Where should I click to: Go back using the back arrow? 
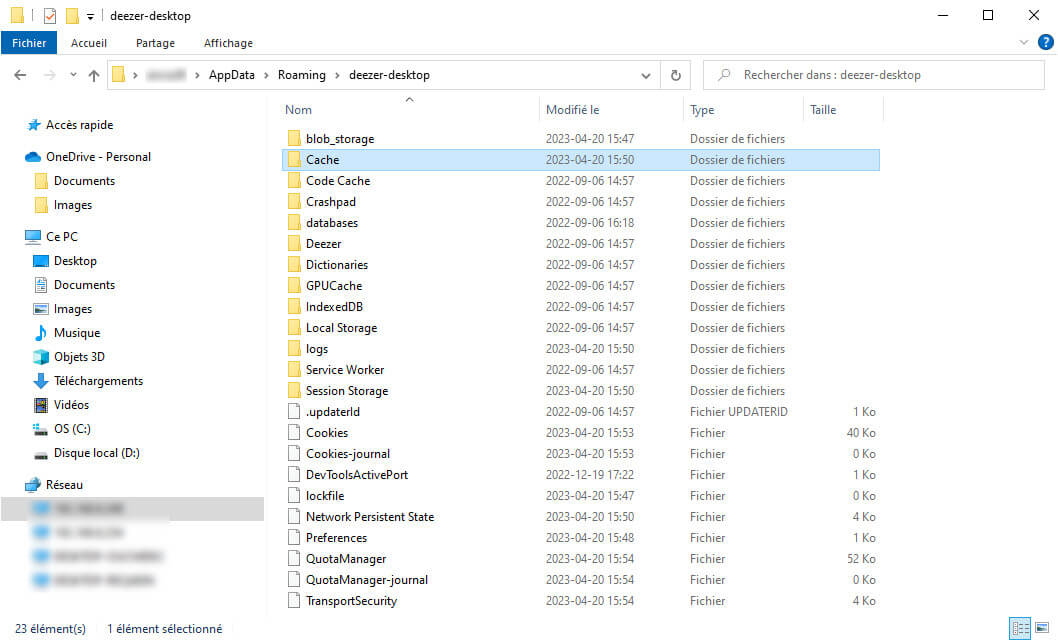coord(20,75)
